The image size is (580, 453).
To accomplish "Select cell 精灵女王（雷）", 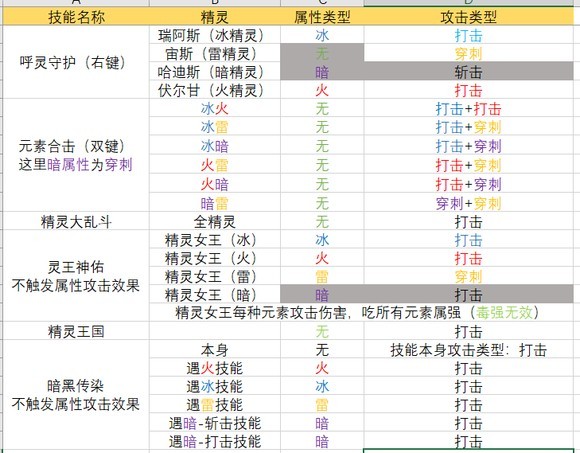I will tap(215, 276).
